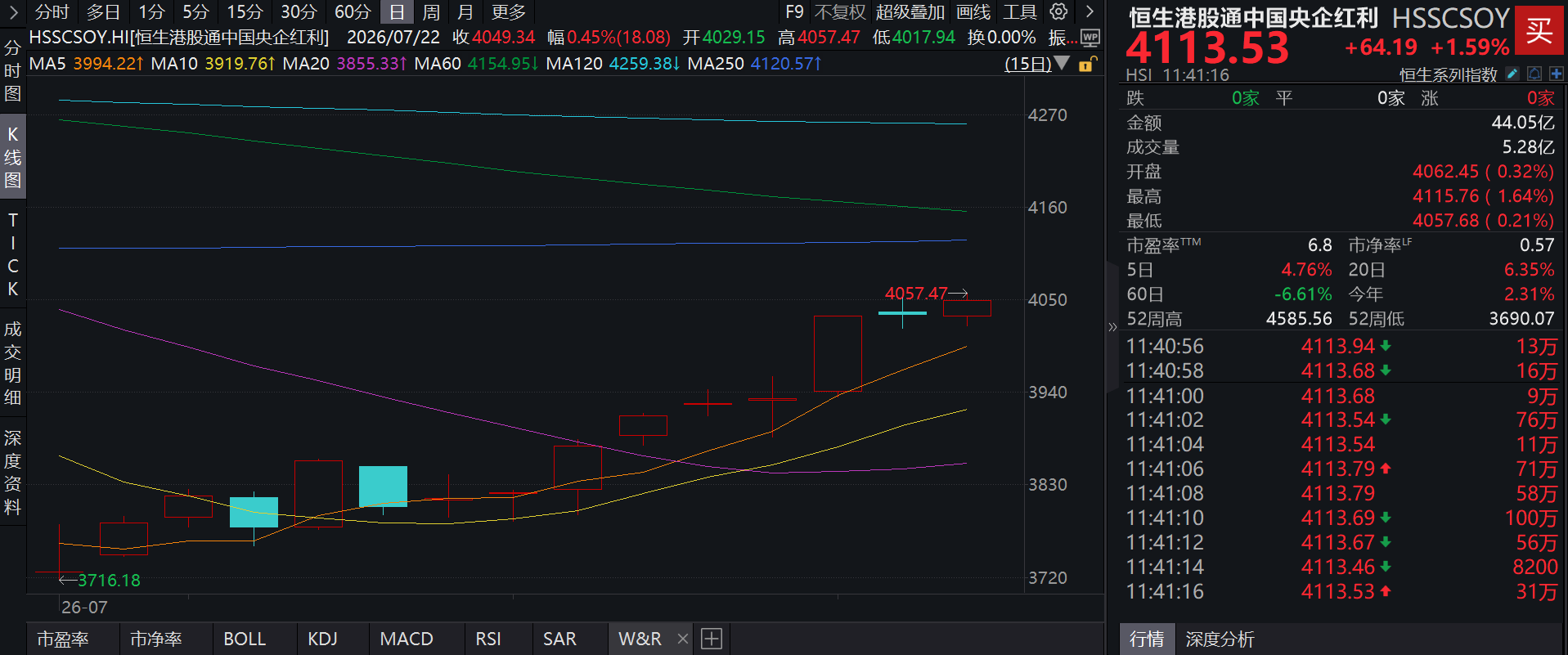The image size is (1568, 655).
Task: Select the MACD indicator tab
Action: tap(407, 639)
